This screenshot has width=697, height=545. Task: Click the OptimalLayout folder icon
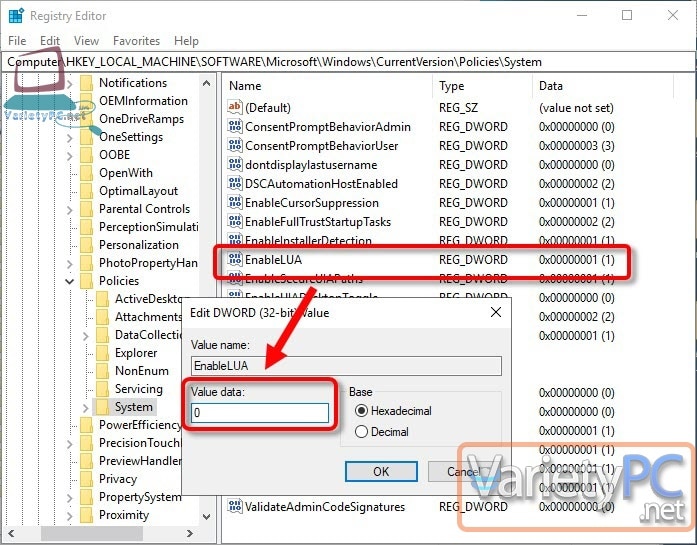[x=86, y=191]
